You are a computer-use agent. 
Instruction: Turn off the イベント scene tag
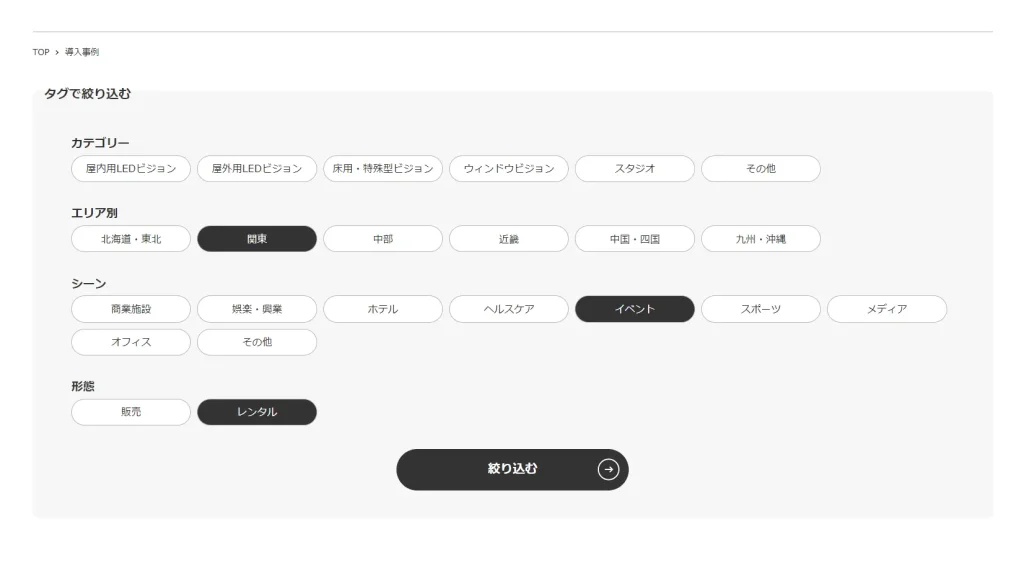635,309
